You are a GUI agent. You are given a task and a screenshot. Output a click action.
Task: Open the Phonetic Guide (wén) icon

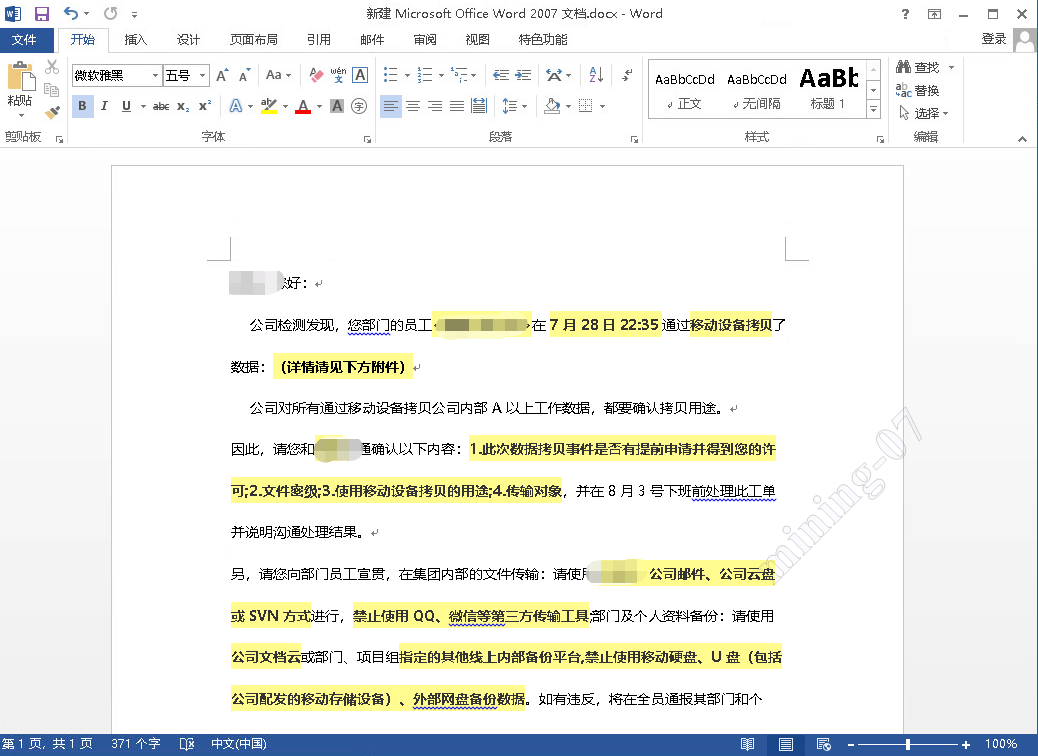tap(339, 73)
